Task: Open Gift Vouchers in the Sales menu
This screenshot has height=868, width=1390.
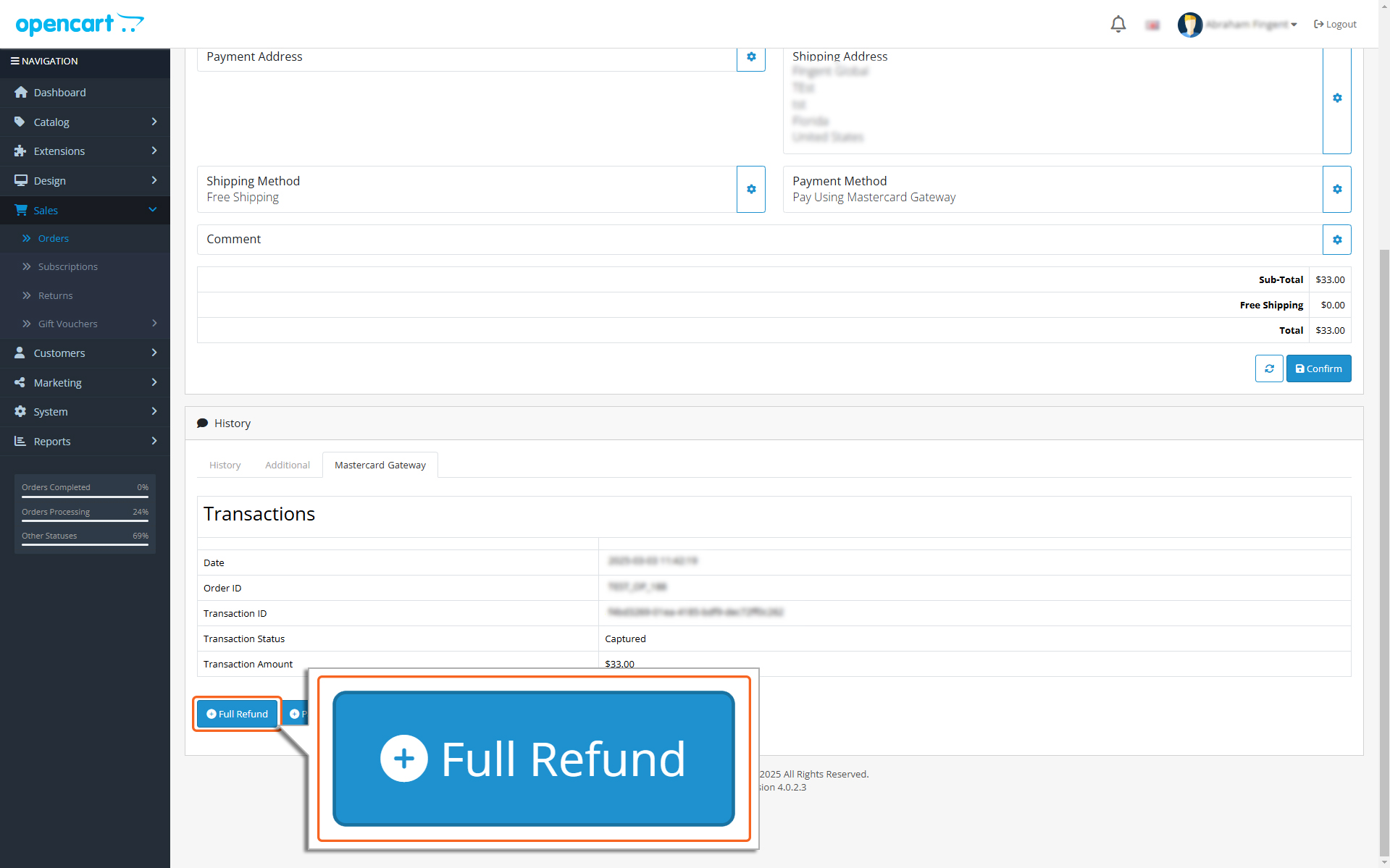Action: (x=68, y=324)
